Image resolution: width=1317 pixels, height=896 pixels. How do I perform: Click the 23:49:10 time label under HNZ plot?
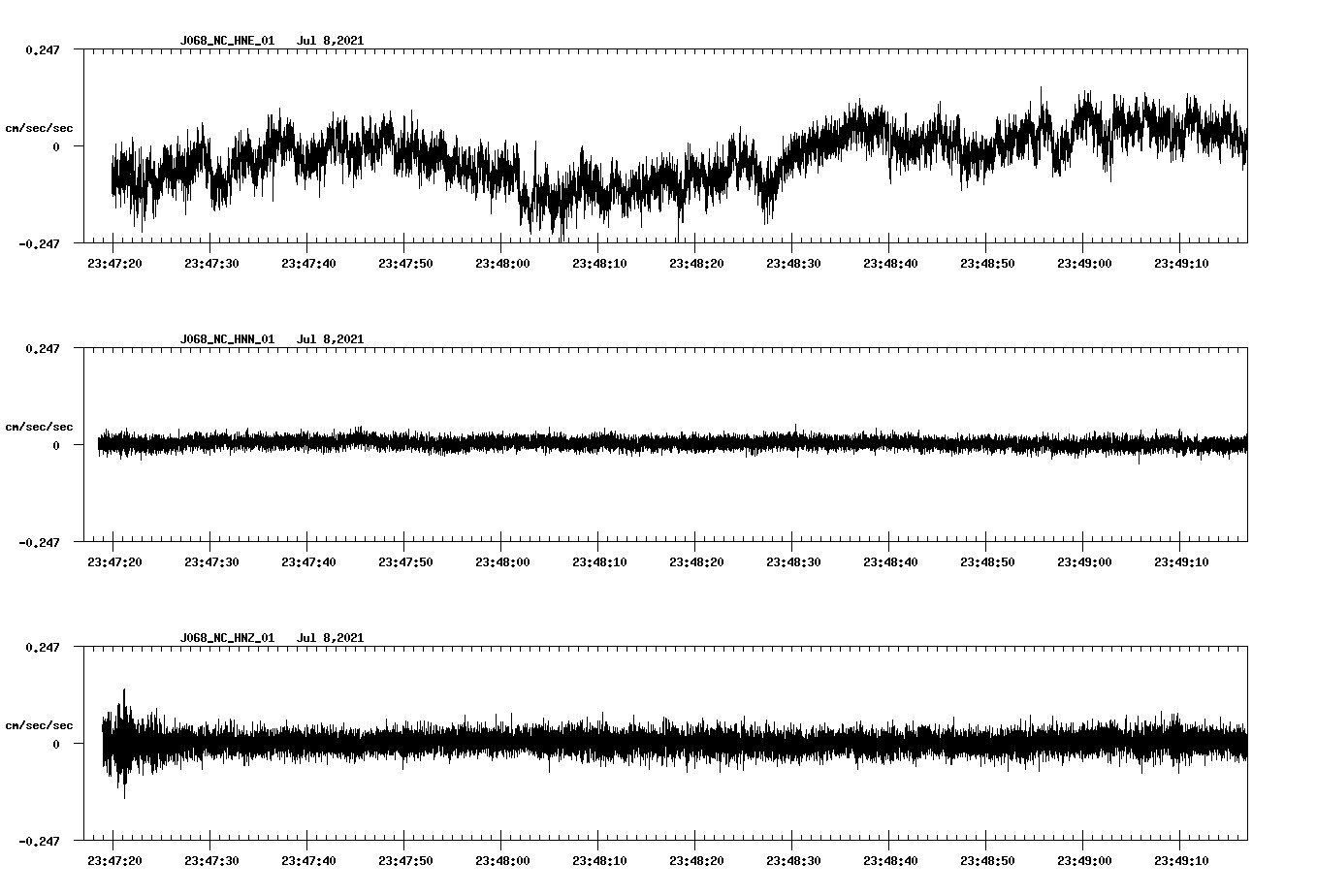click(x=1181, y=860)
